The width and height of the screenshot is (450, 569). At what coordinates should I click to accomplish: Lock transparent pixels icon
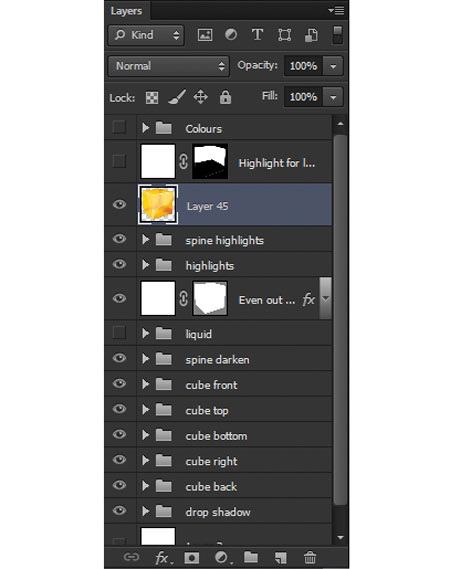pyautogui.click(x=152, y=98)
